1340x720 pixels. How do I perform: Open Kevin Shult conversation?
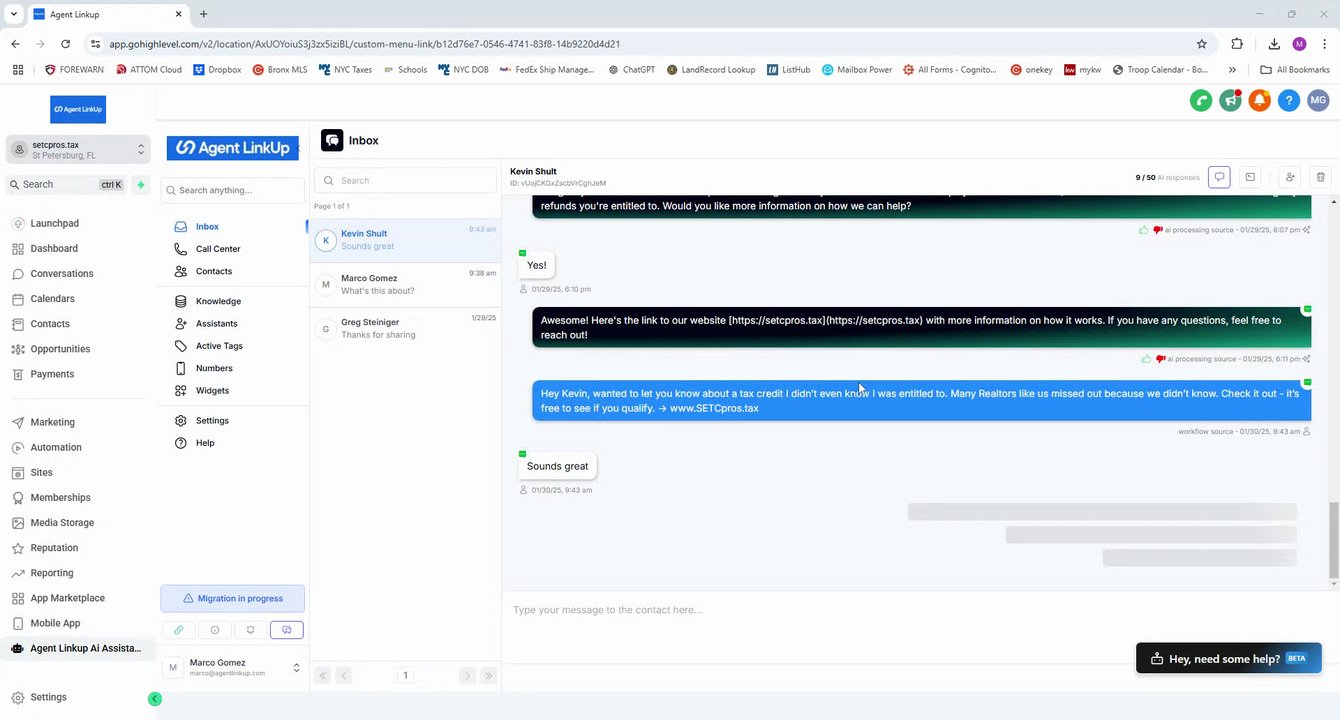coord(405,240)
